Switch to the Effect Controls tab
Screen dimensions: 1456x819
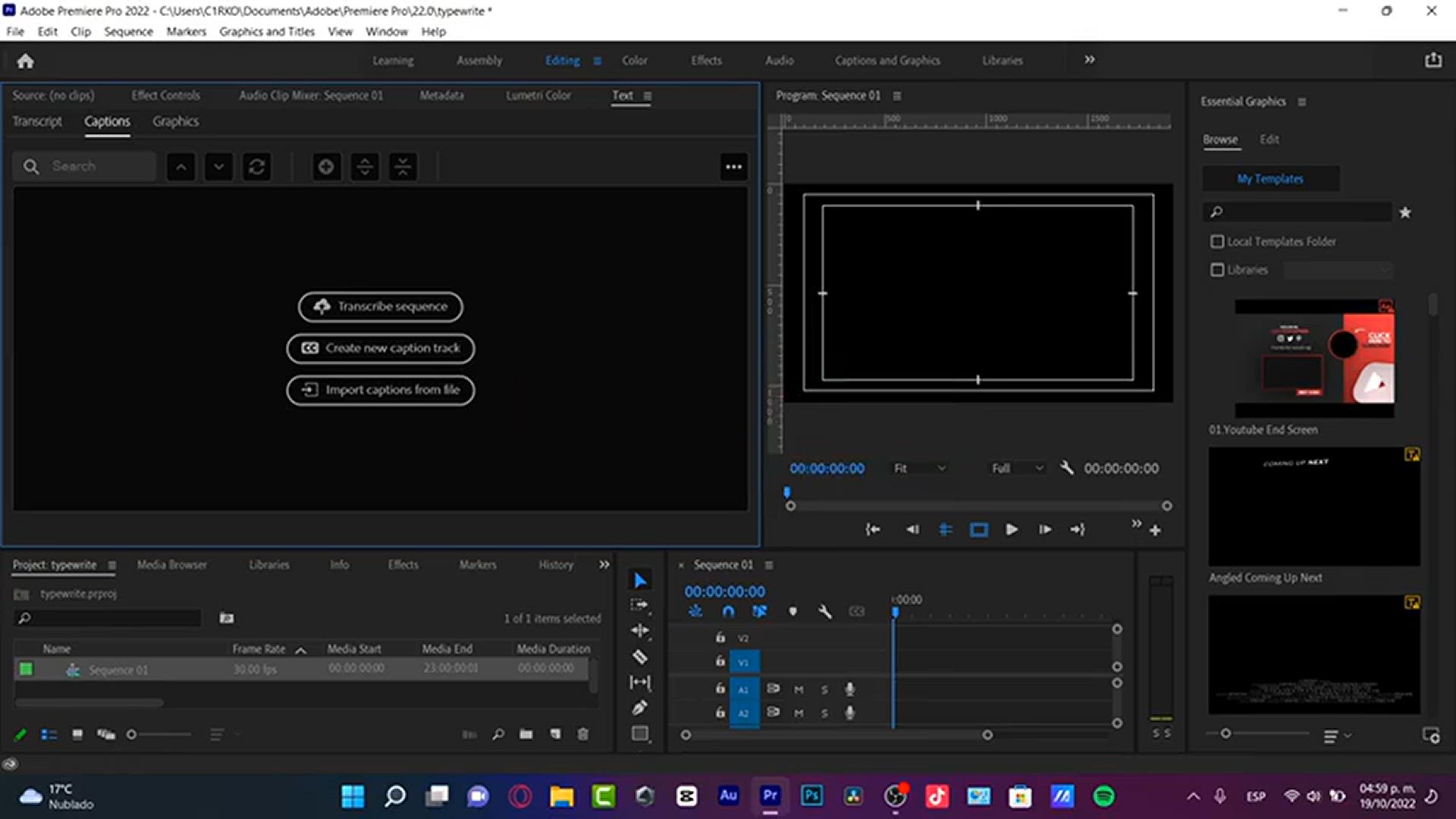pos(165,96)
